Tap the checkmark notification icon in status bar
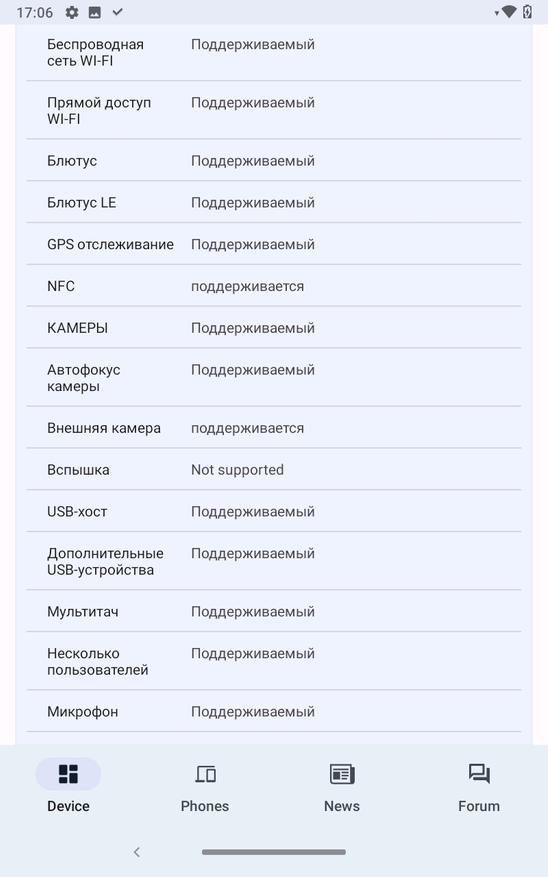The width and height of the screenshot is (548, 877). 117,12
